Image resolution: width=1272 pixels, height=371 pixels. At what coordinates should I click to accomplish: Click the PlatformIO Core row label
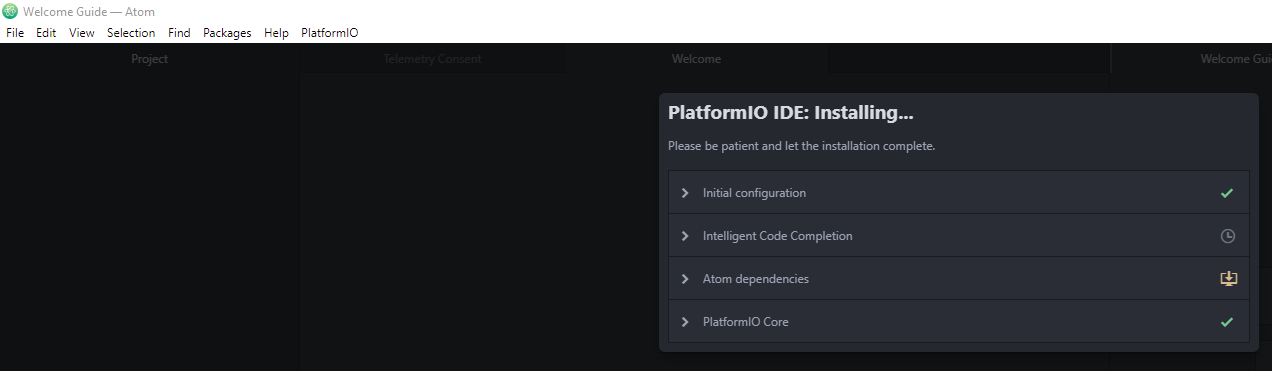point(746,322)
